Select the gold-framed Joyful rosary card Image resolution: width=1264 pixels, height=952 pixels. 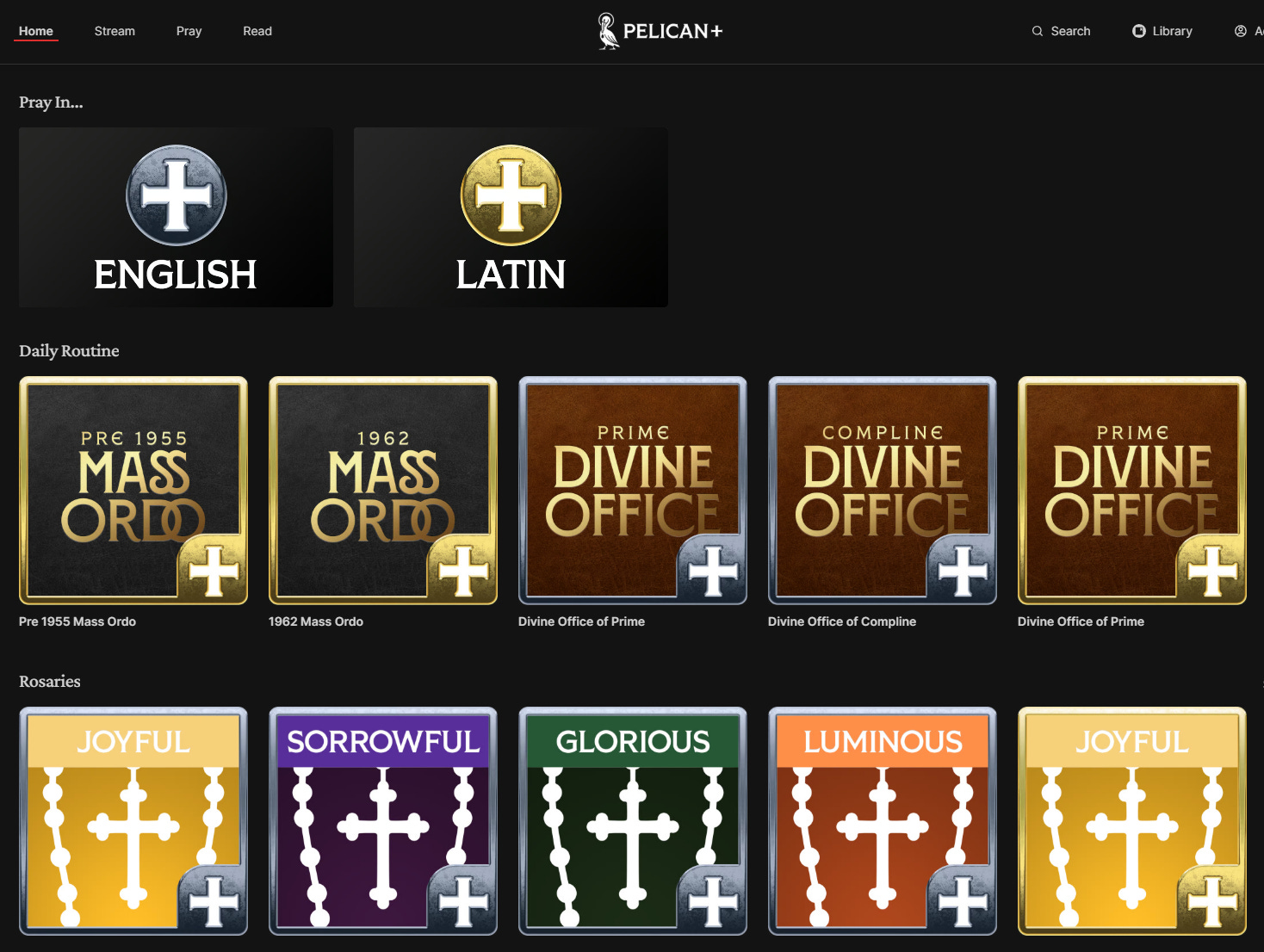(x=1132, y=821)
